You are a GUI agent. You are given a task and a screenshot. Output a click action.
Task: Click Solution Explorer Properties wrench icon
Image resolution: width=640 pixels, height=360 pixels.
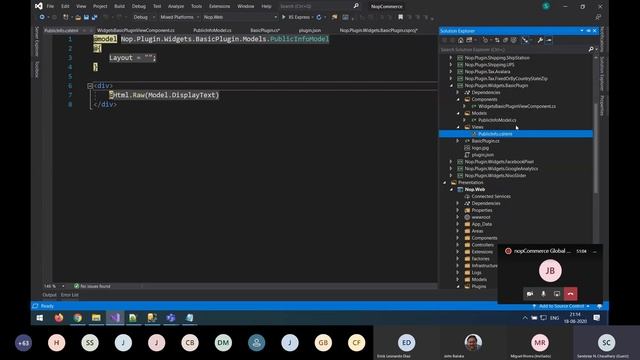click(x=540, y=40)
